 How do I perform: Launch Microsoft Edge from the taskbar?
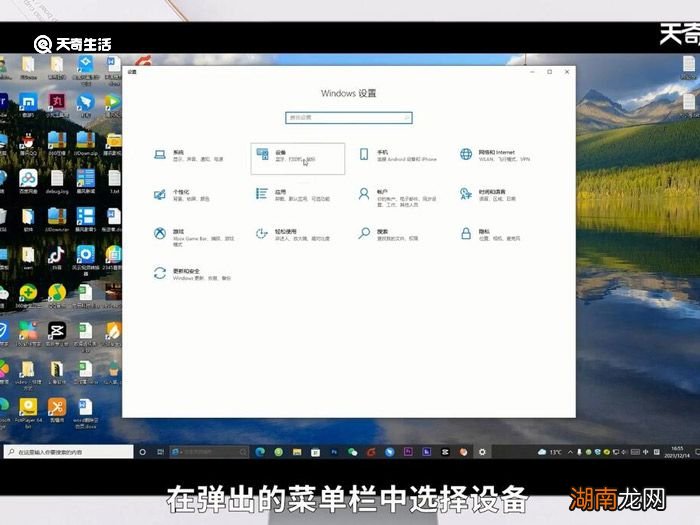tap(260, 452)
